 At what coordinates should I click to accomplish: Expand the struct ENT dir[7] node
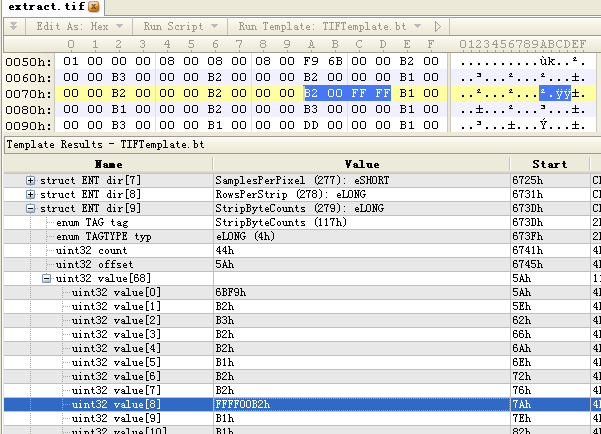[x=30, y=181]
